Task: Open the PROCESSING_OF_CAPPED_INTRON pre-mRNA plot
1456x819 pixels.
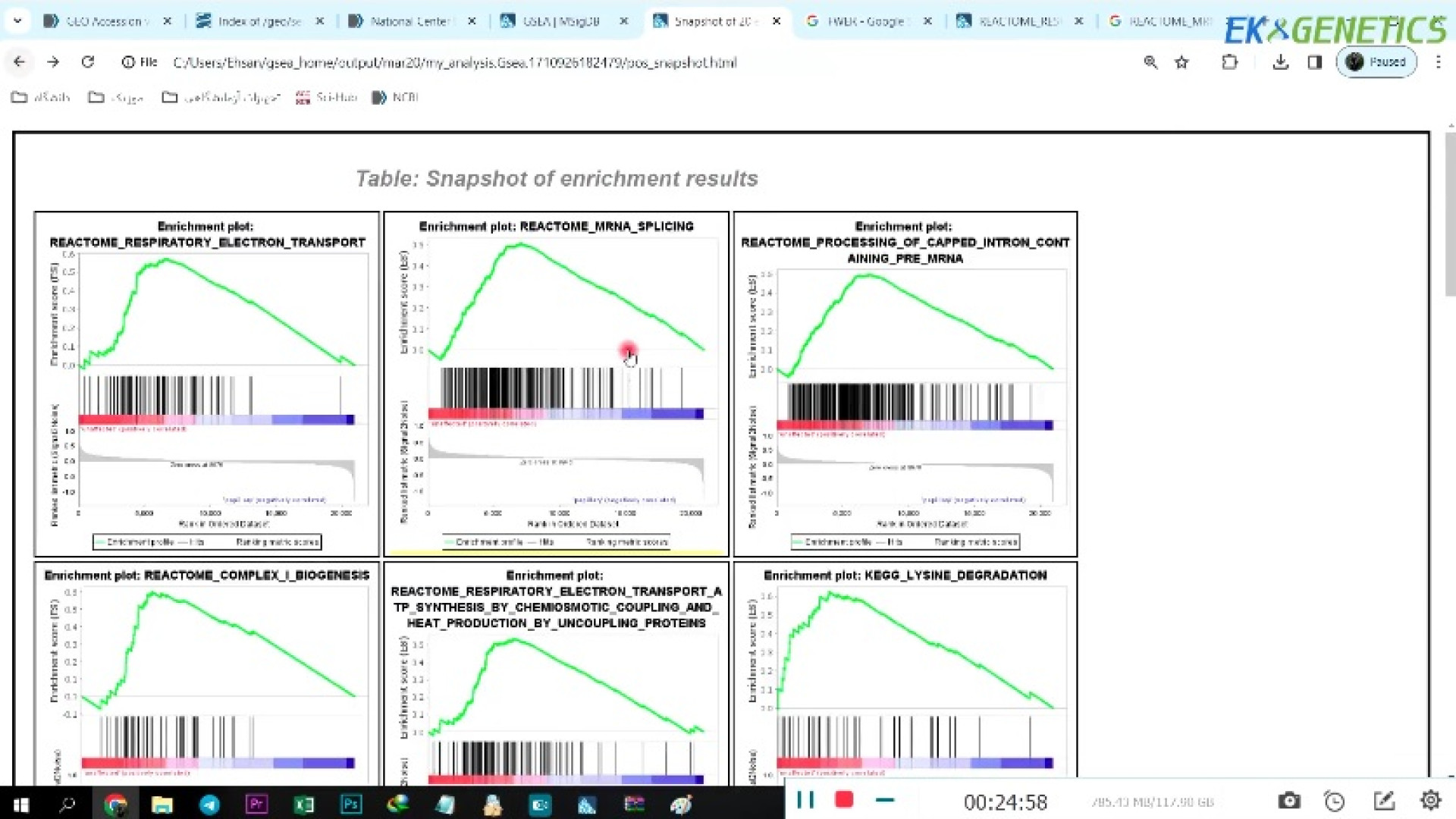Action: pyautogui.click(x=905, y=384)
